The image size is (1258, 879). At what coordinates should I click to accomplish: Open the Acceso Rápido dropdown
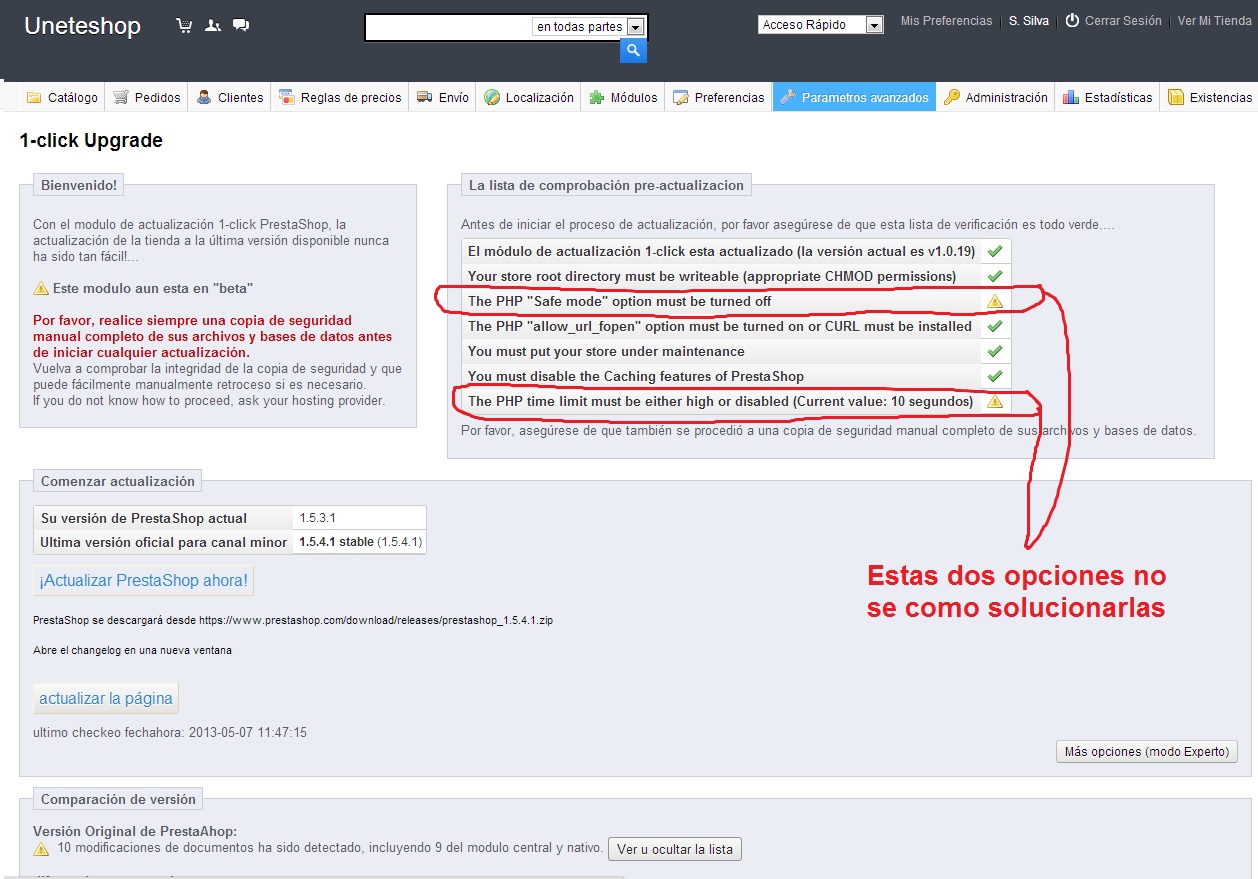coord(821,25)
